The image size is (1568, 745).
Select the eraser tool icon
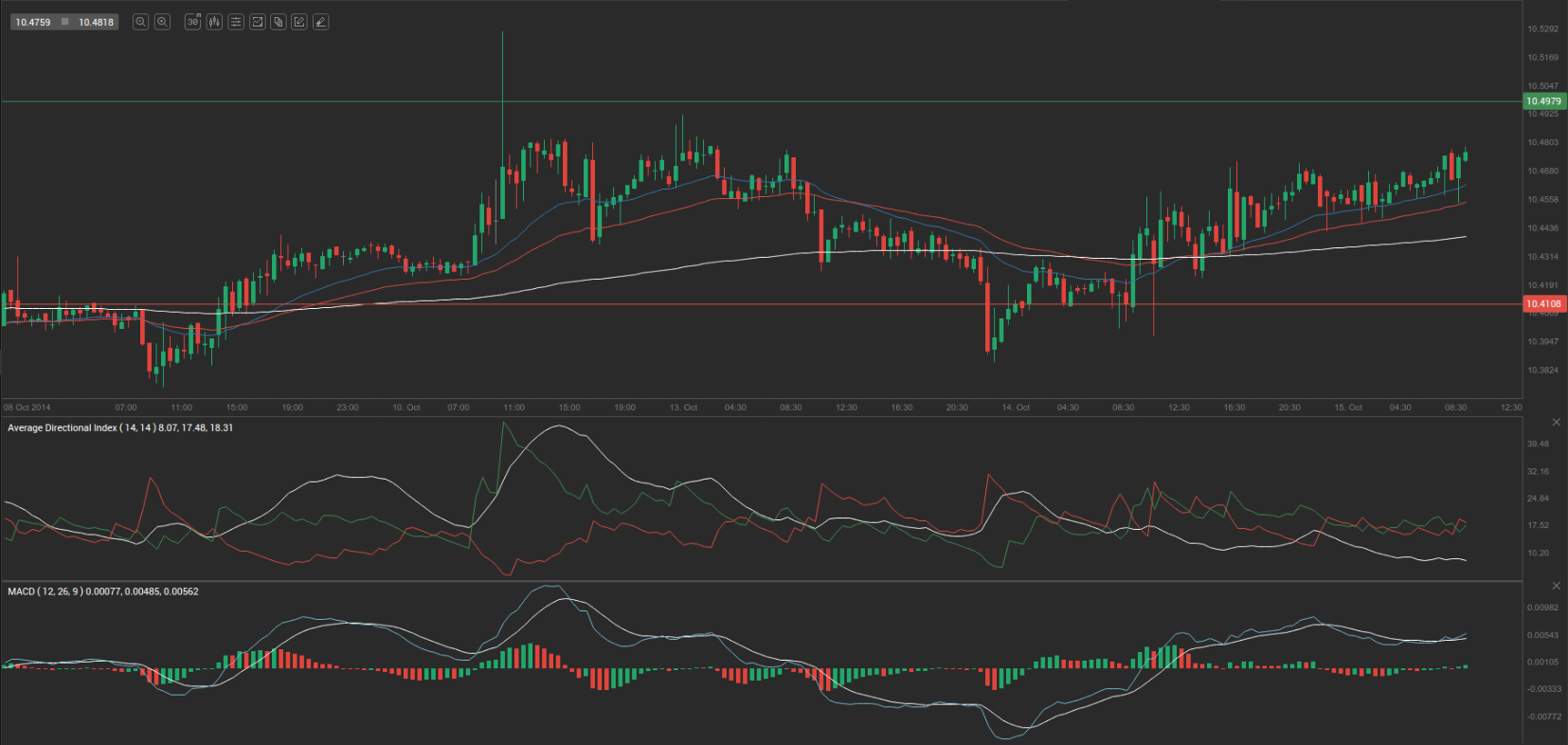point(321,22)
